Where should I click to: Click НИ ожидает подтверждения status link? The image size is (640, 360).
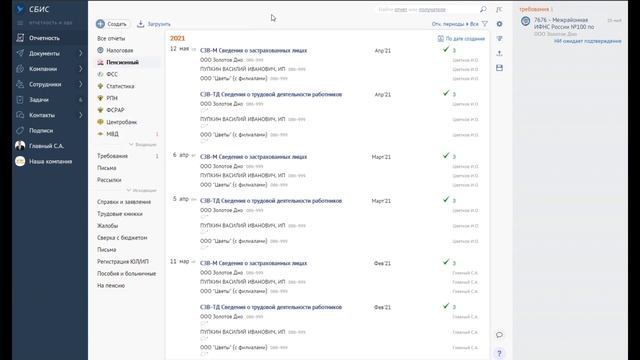pyautogui.click(x=587, y=41)
